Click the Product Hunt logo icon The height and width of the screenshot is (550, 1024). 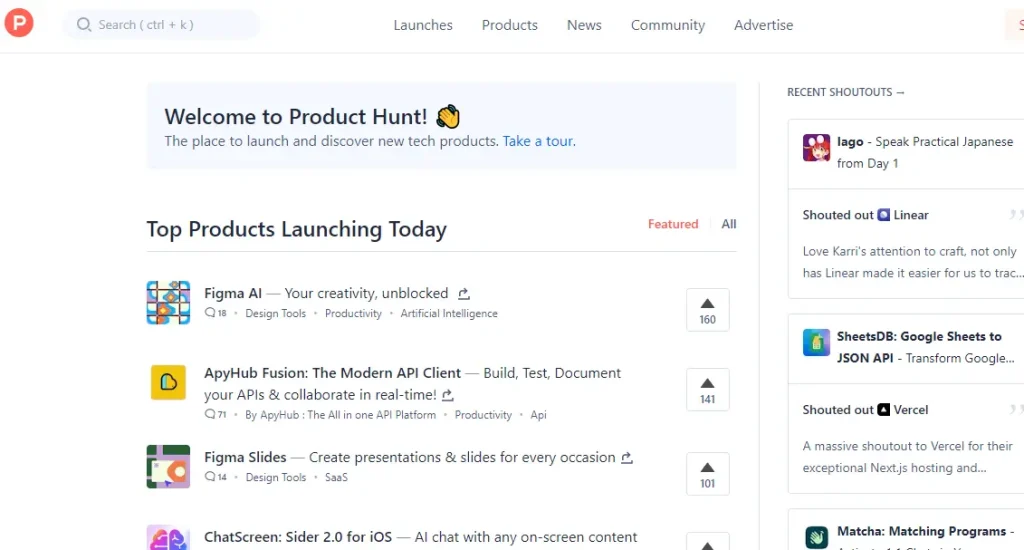pos(19,23)
